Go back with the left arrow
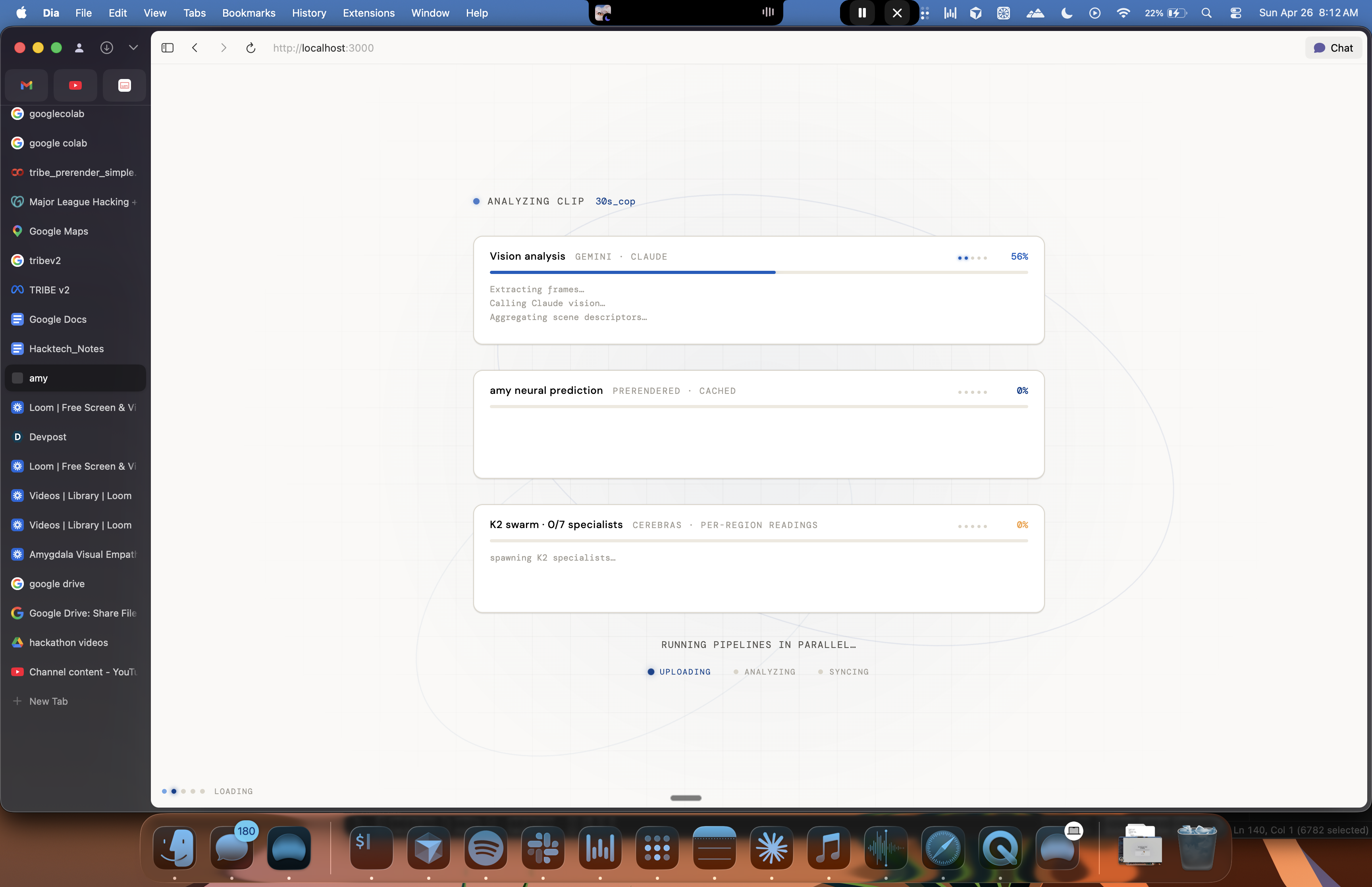The width and height of the screenshot is (1372, 887). (x=195, y=48)
